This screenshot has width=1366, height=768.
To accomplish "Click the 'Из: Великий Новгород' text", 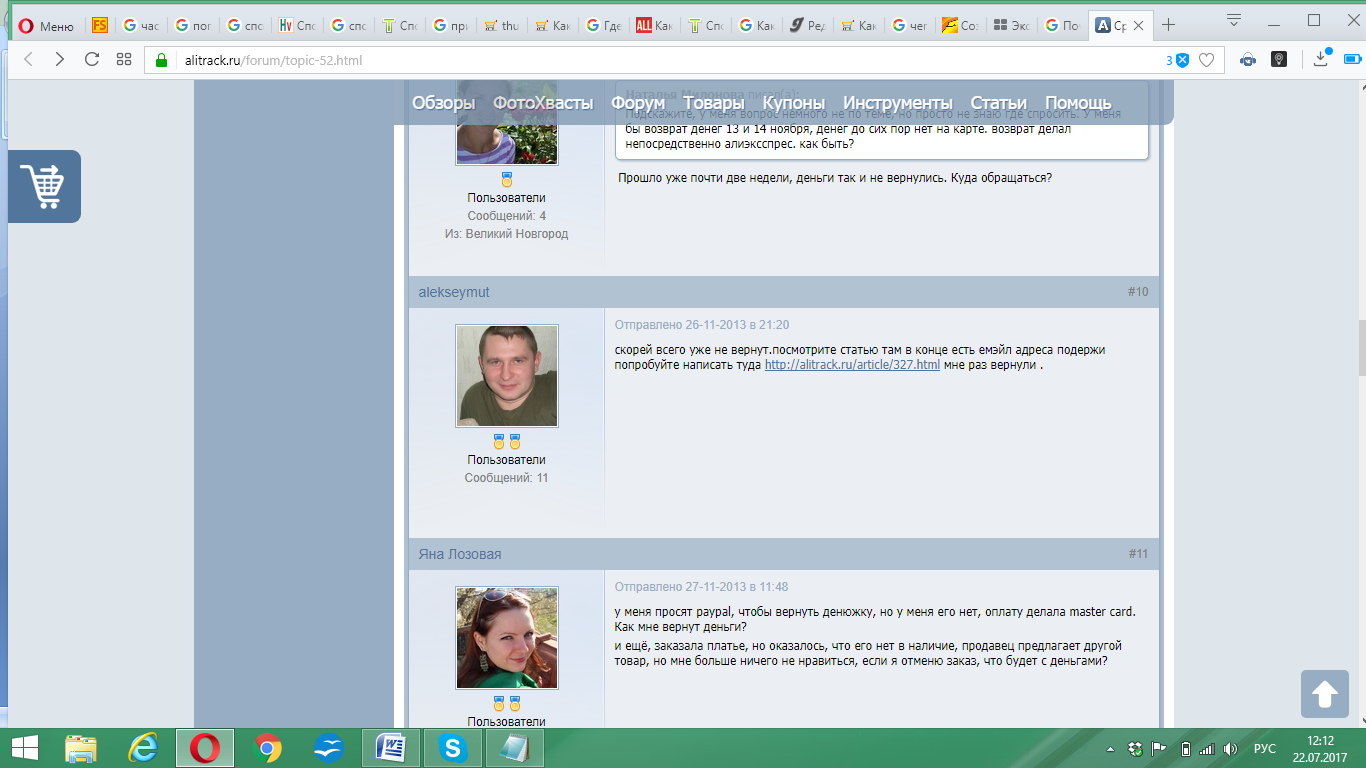I will click(x=506, y=234).
